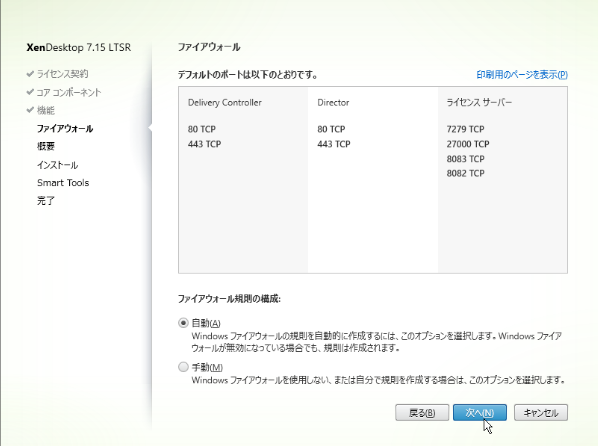This screenshot has height=446, width=598.
Task: Click the ファイアウォール規則の構成 label
Action: click(229, 299)
